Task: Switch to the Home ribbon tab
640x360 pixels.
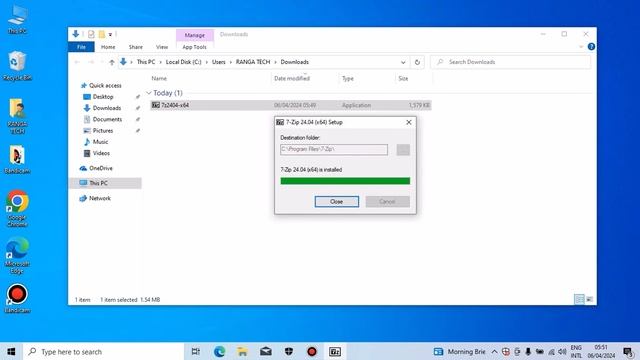Action: [x=108, y=47]
